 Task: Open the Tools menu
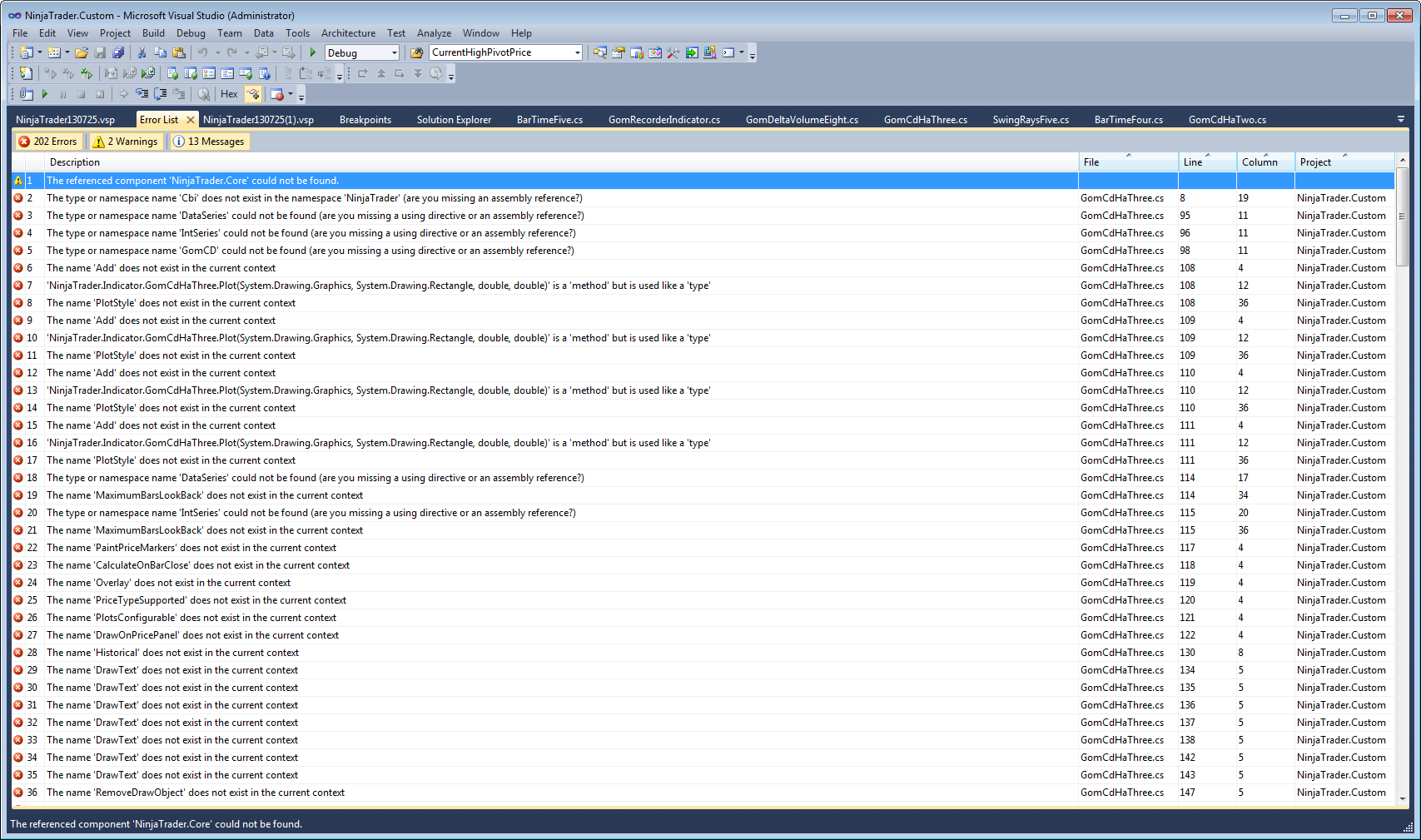pyautogui.click(x=297, y=33)
